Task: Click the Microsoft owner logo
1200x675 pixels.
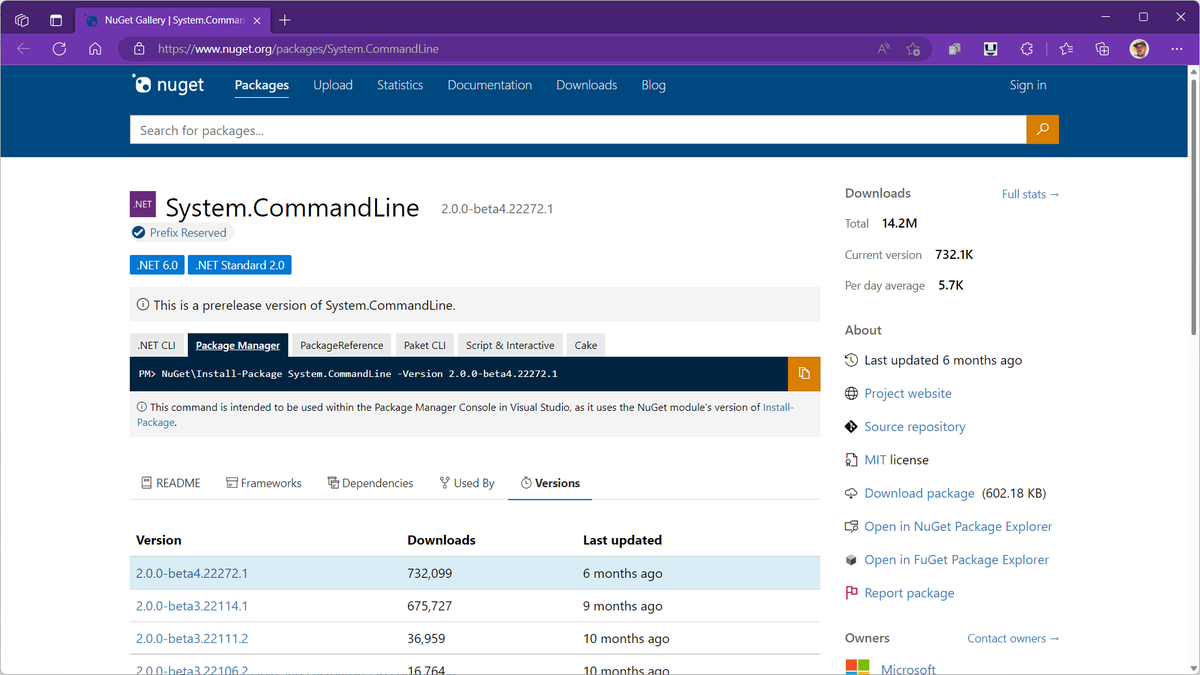Action: click(858, 667)
